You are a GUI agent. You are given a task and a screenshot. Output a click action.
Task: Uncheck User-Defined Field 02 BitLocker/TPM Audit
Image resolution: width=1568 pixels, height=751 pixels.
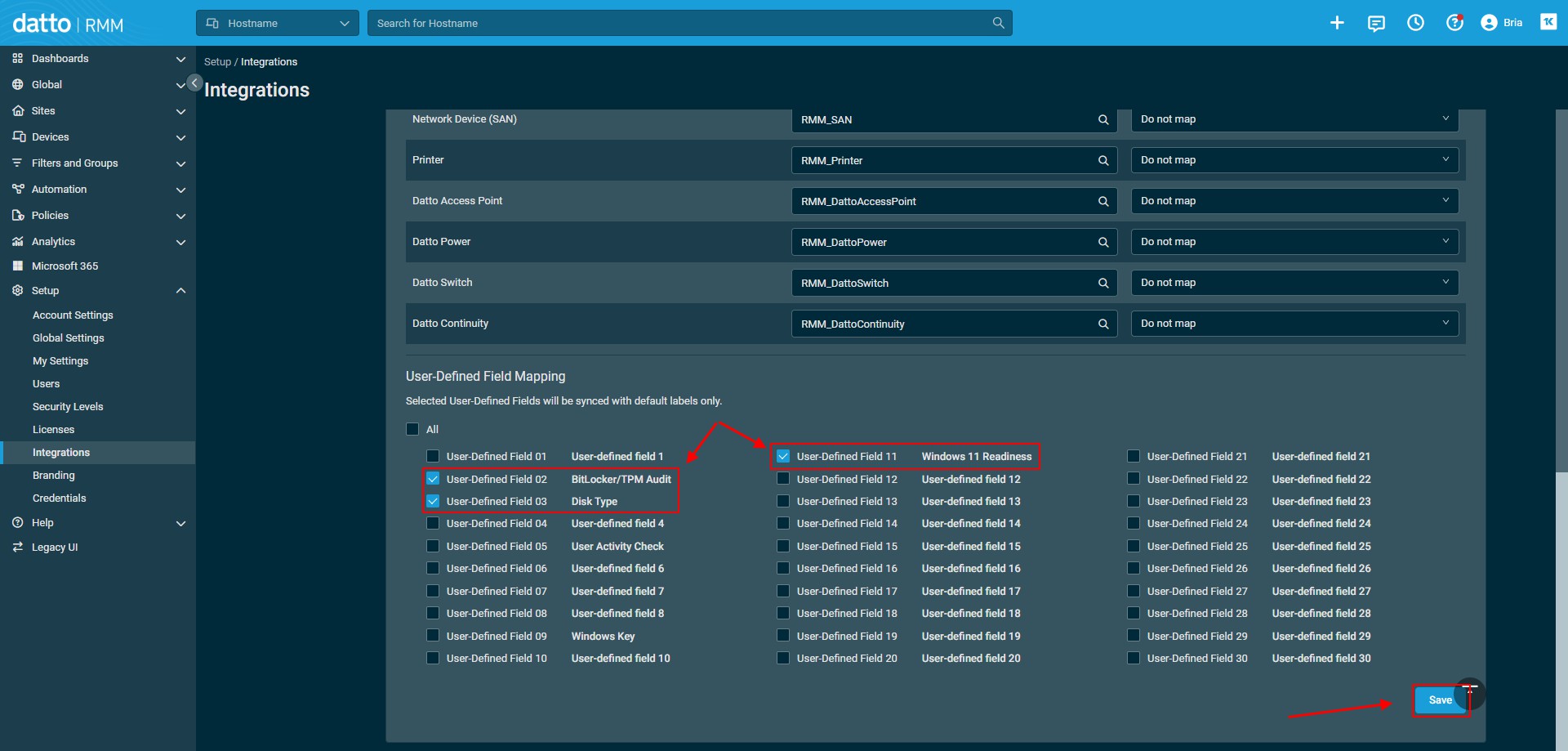(433, 479)
